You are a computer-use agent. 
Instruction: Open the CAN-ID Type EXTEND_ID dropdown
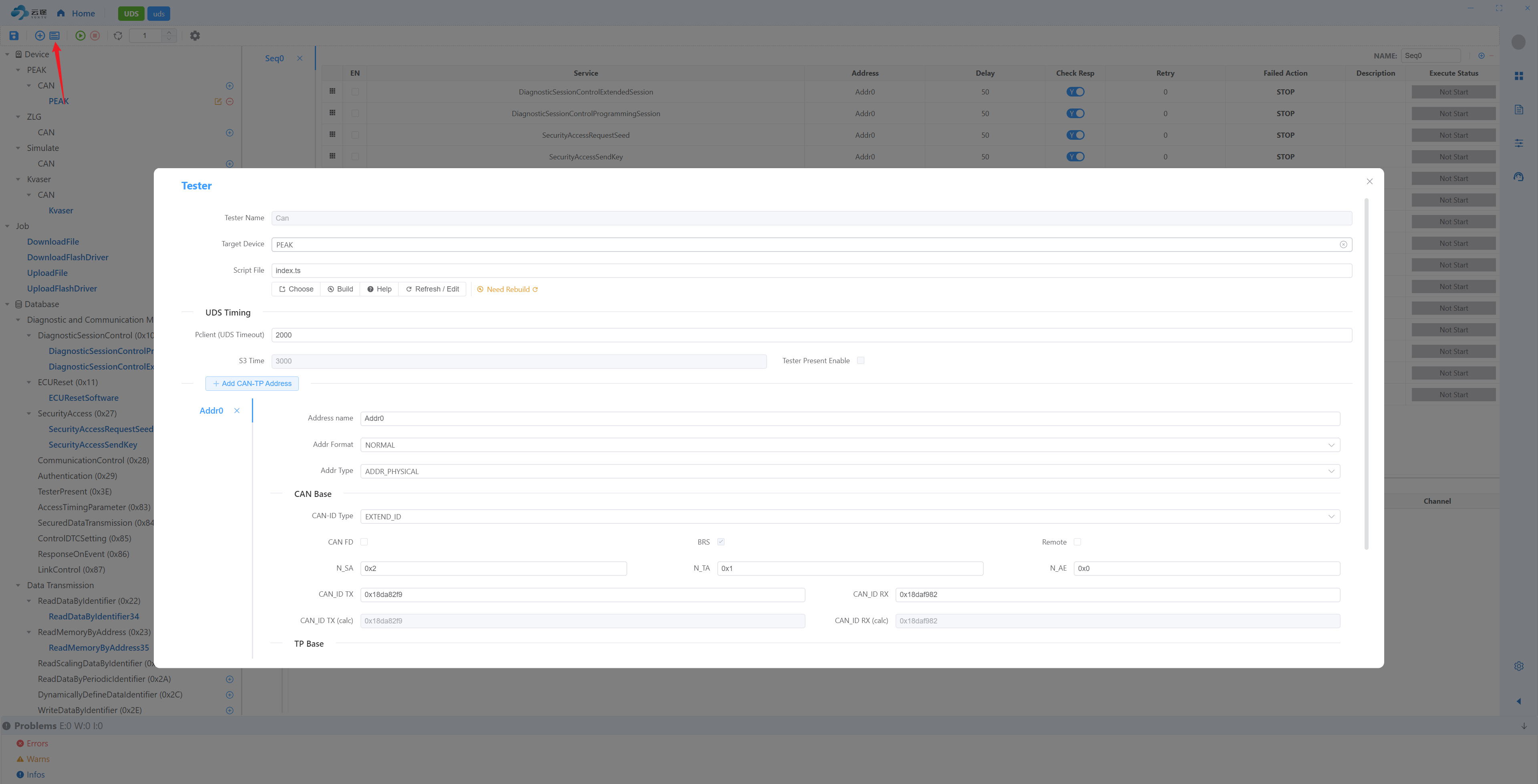(850, 517)
